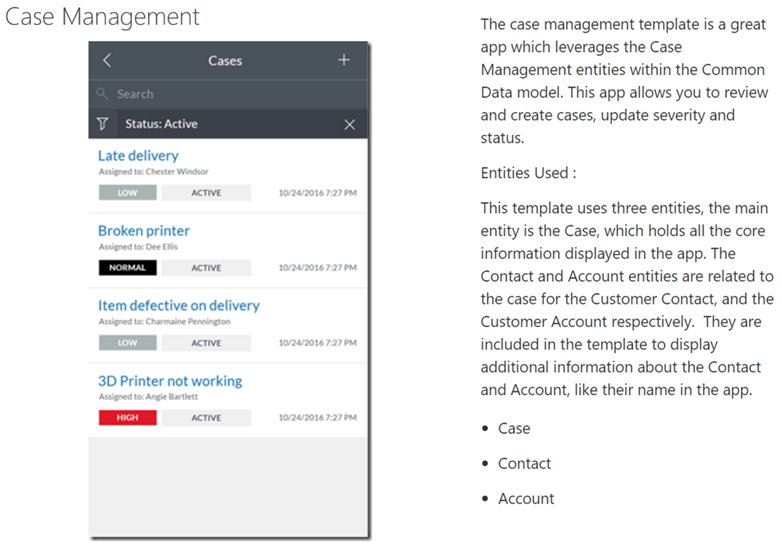Viewport: 782px width, 546px height.
Task: Clear the Status: Active filter with X
Action: click(x=349, y=124)
